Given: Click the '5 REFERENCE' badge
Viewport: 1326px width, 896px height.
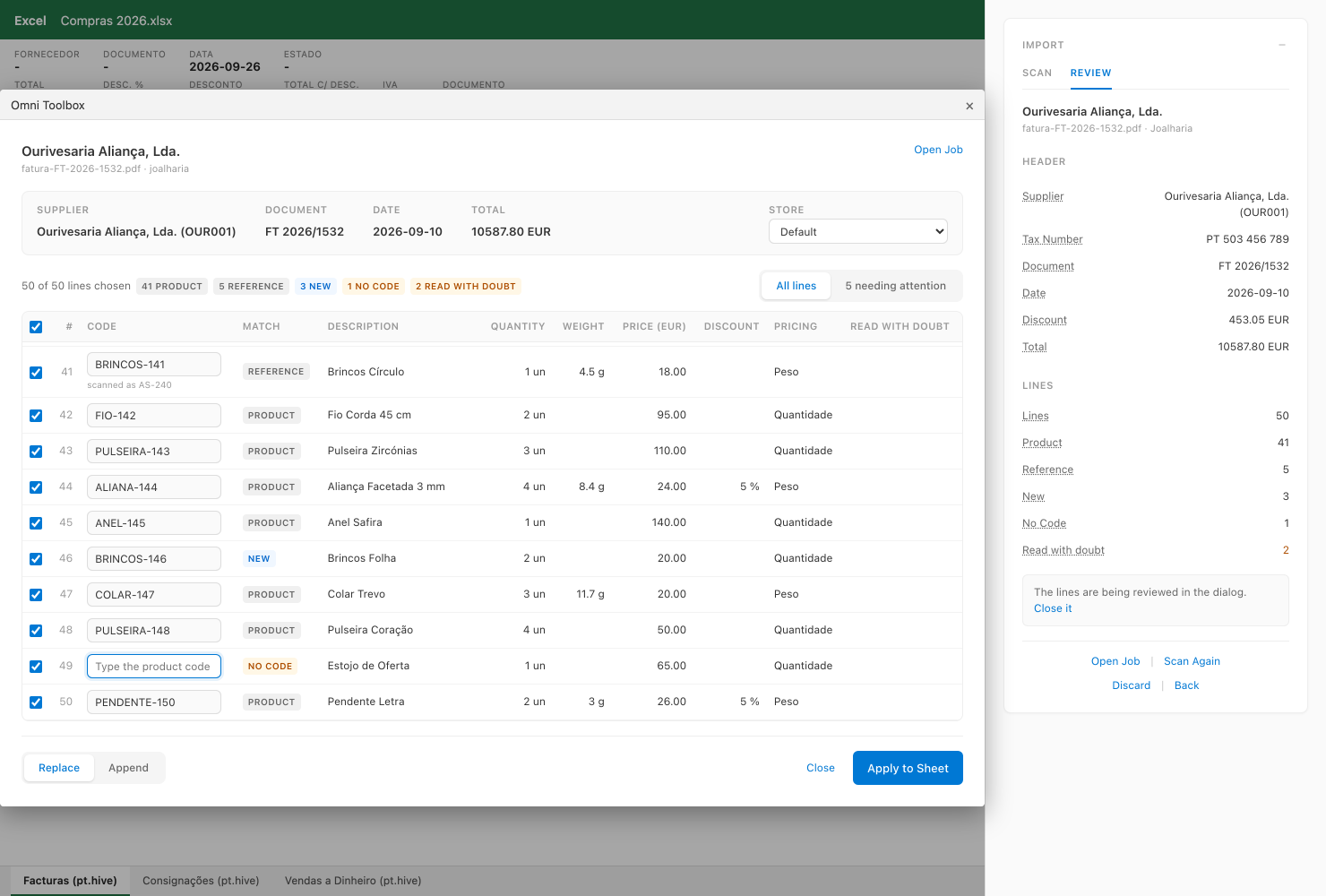Looking at the screenshot, I should (251, 287).
